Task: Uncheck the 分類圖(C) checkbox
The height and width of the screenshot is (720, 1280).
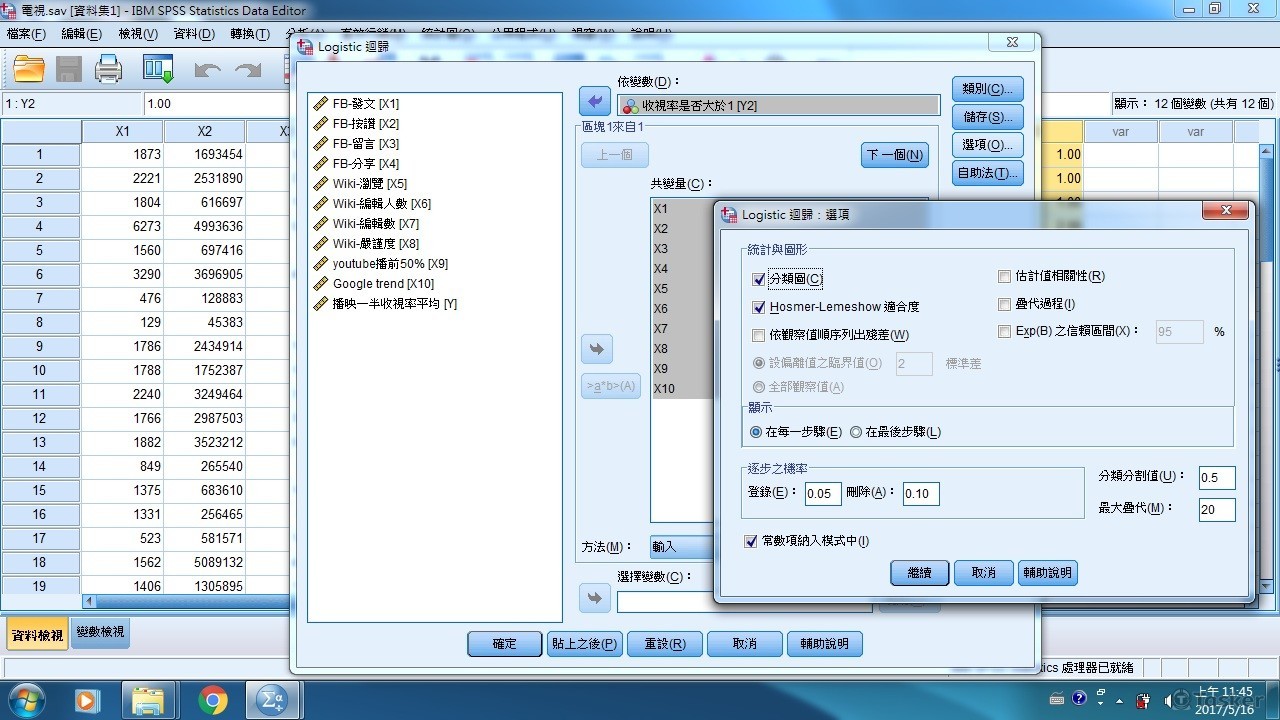Action: (759, 279)
